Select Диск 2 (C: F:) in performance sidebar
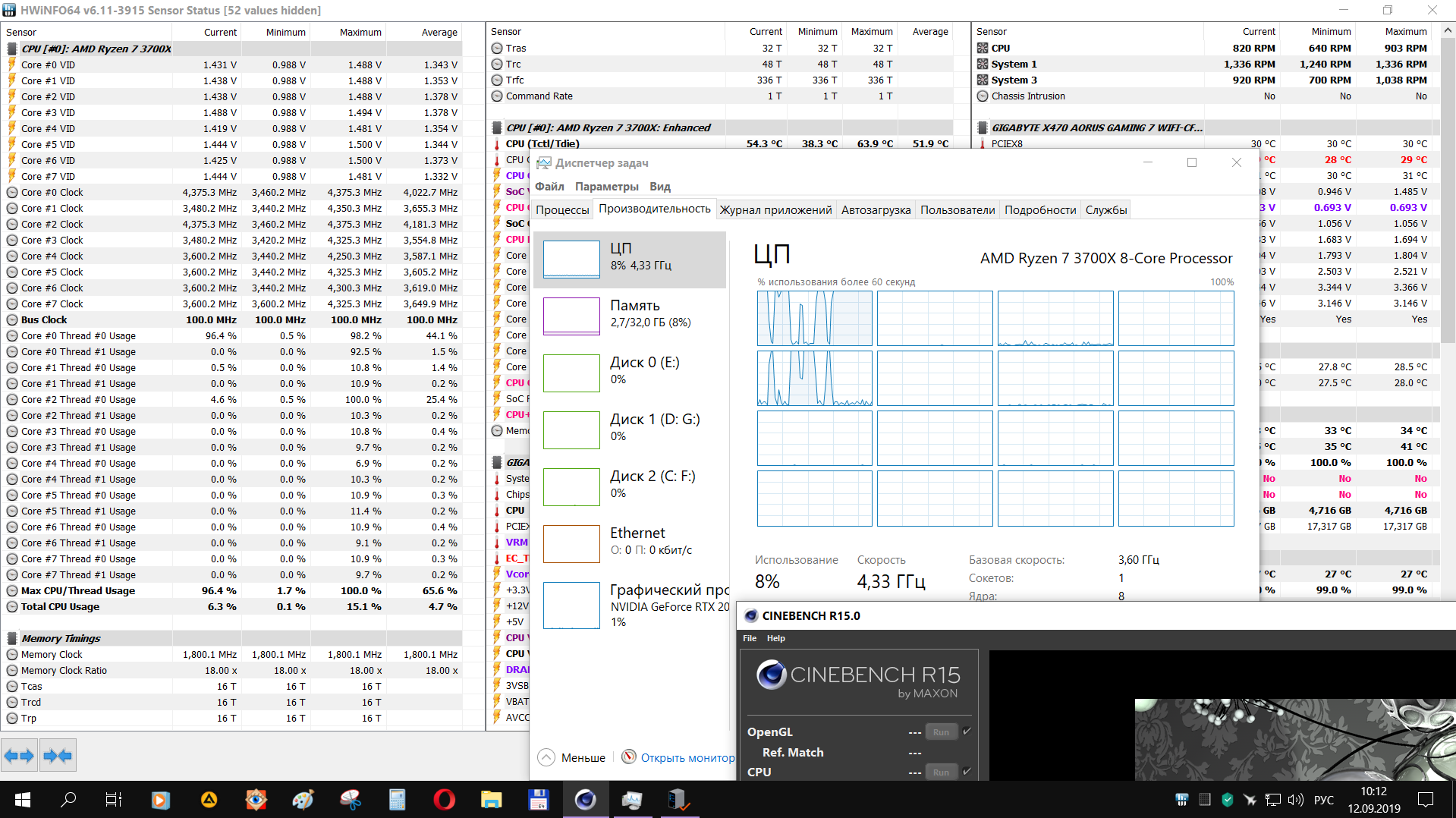The width and height of the screenshot is (1456, 818). 630,487
